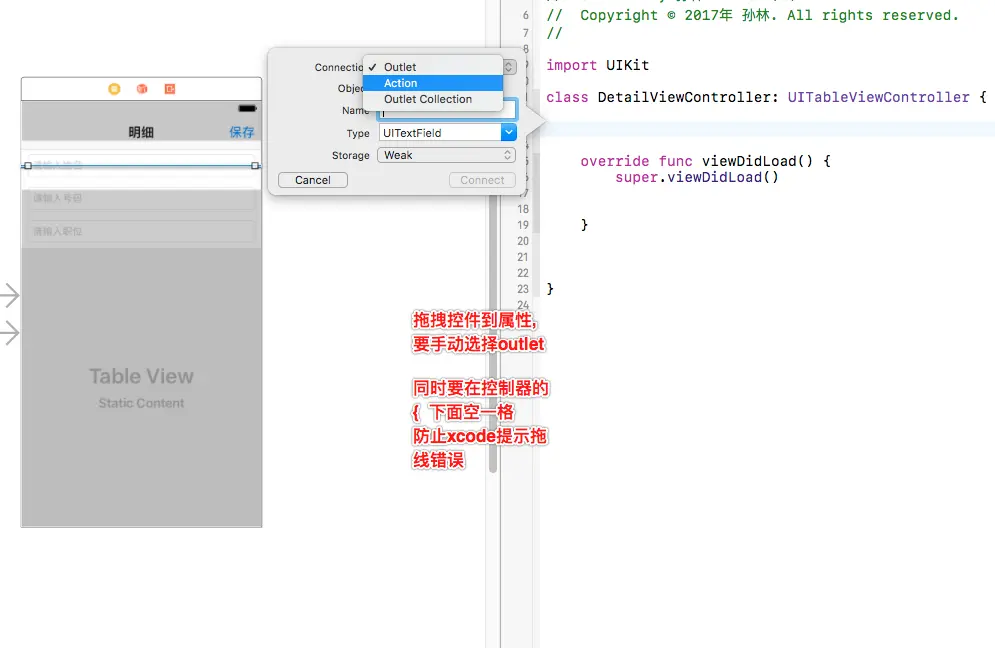This screenshot has height=648, width=995.
Task: Select the second placeholder text field
Action: (x=142, y=199)
